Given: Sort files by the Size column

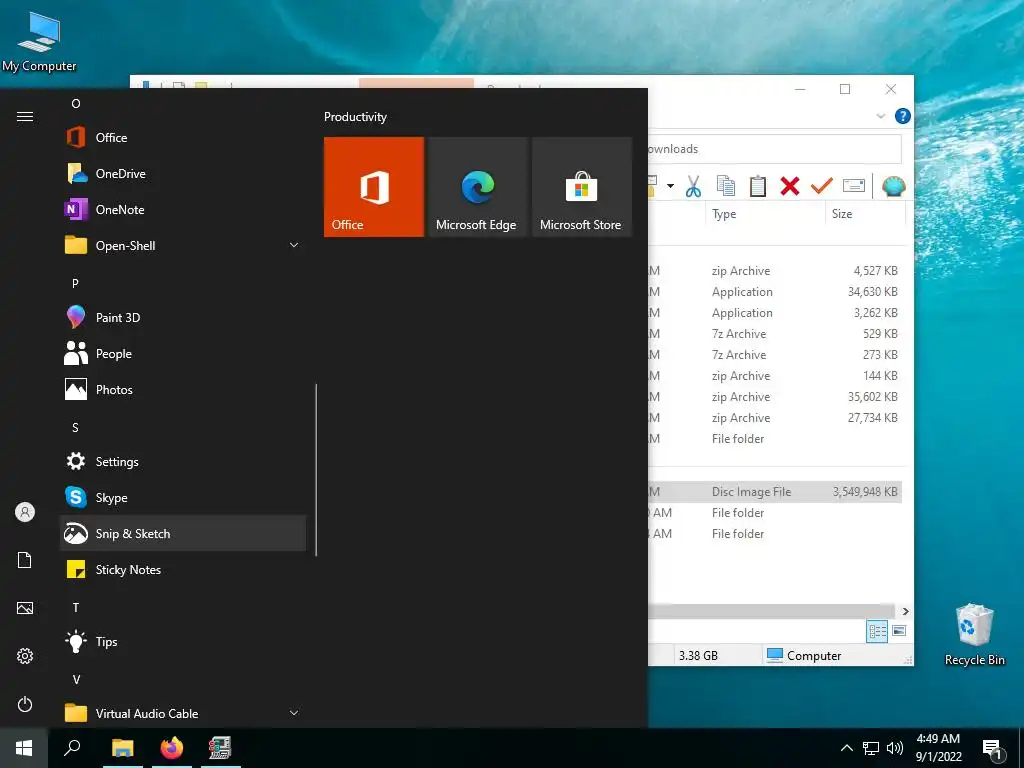Looking at the screenshot, I should click(865, 214).
